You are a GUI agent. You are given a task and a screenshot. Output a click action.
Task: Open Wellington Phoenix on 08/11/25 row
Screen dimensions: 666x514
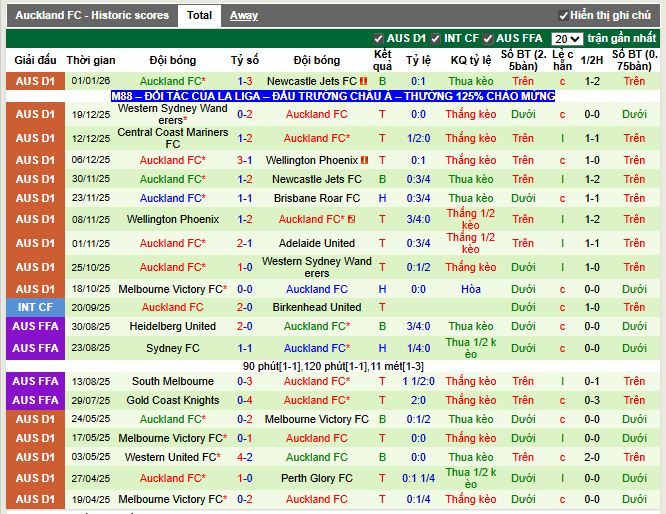[x=172, y=219]
